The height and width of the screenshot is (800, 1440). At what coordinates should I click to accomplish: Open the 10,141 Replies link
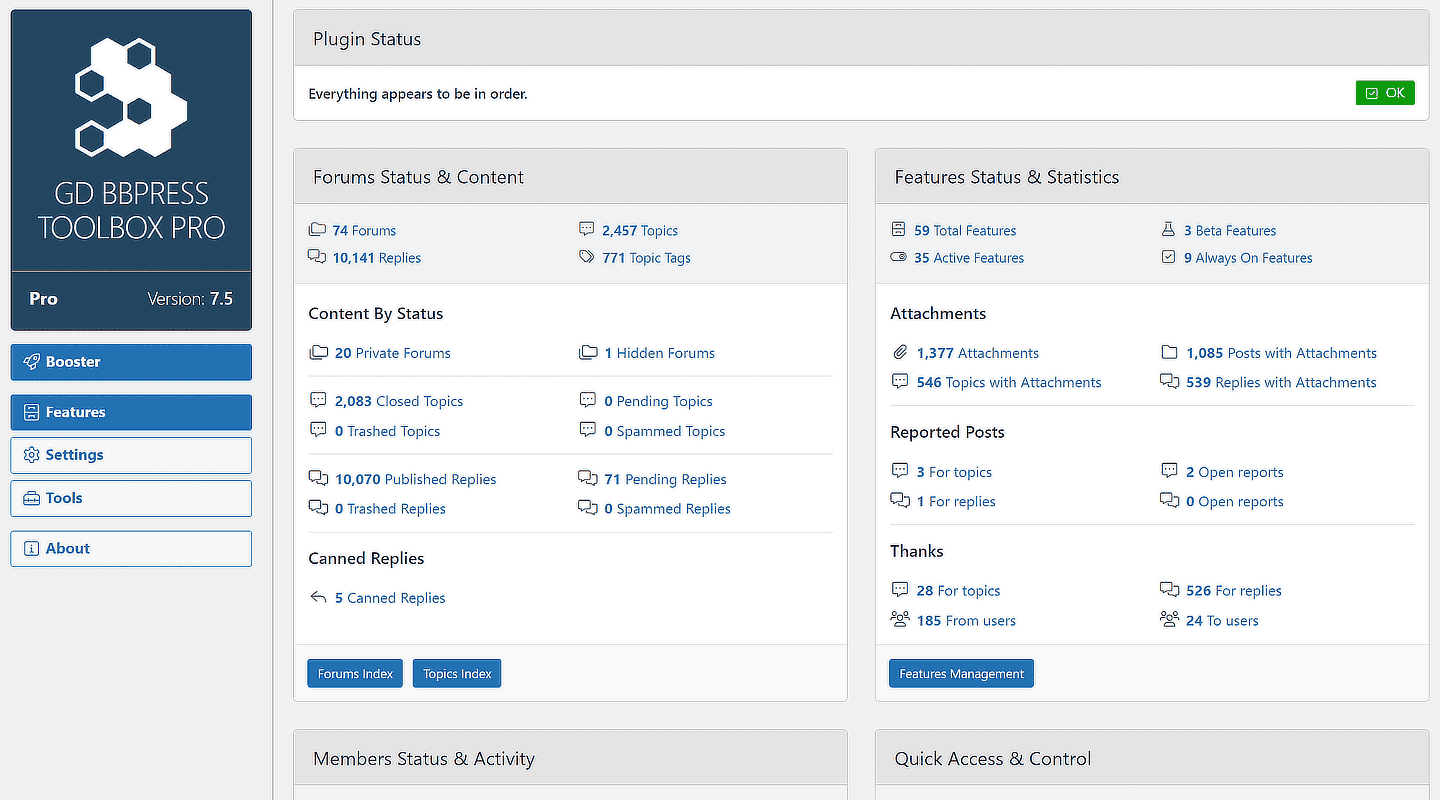(377, 257)
